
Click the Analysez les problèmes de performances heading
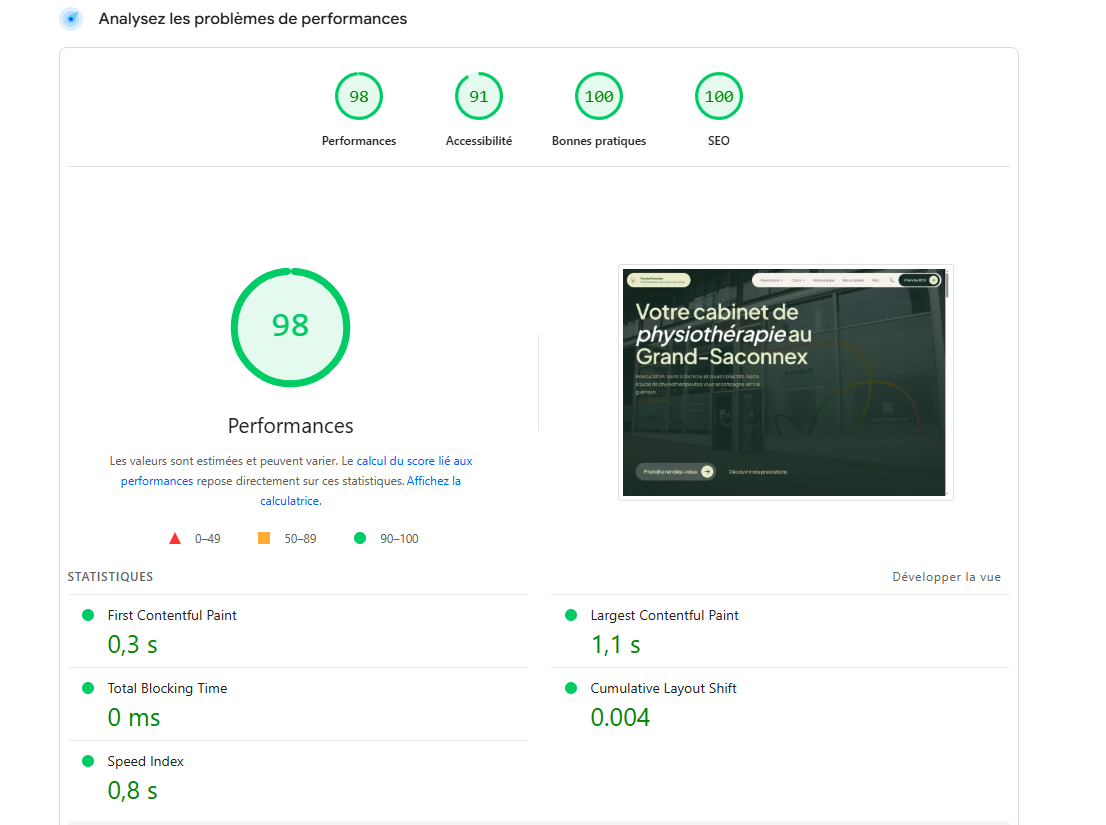(x=253, y=19)
